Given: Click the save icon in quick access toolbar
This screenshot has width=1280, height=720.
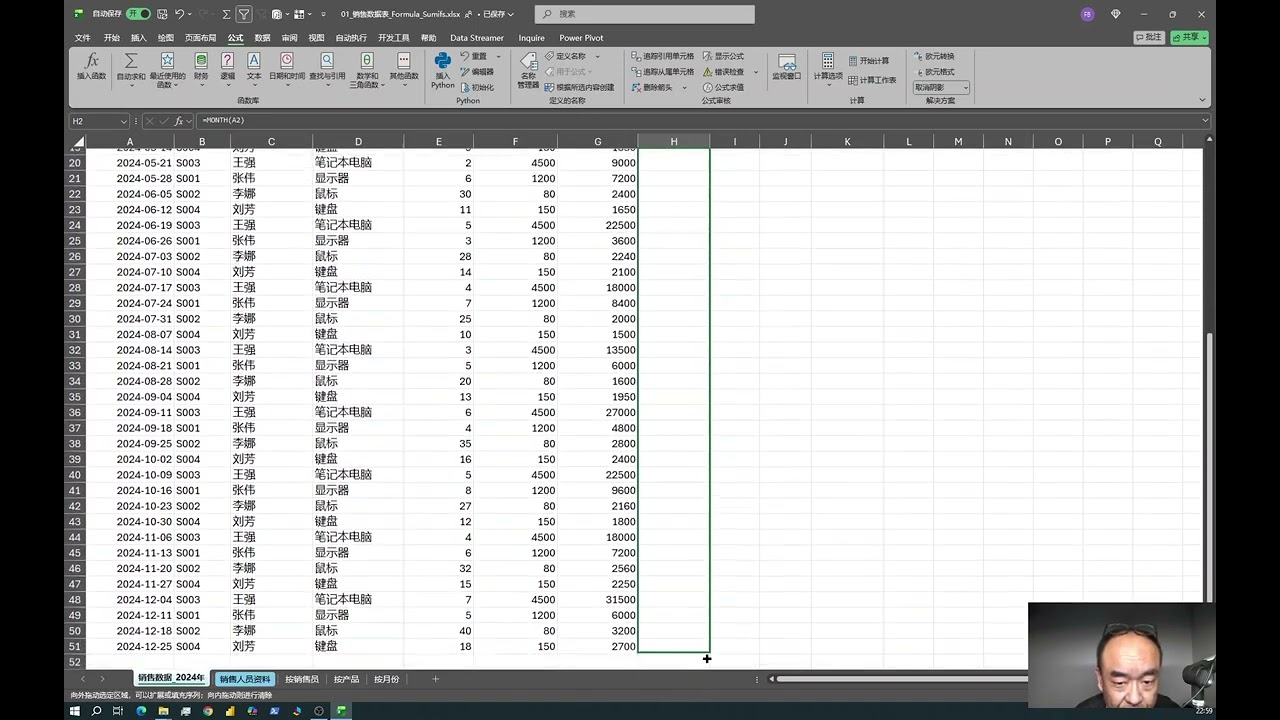Looking at the screenshot, I should 160,14.
